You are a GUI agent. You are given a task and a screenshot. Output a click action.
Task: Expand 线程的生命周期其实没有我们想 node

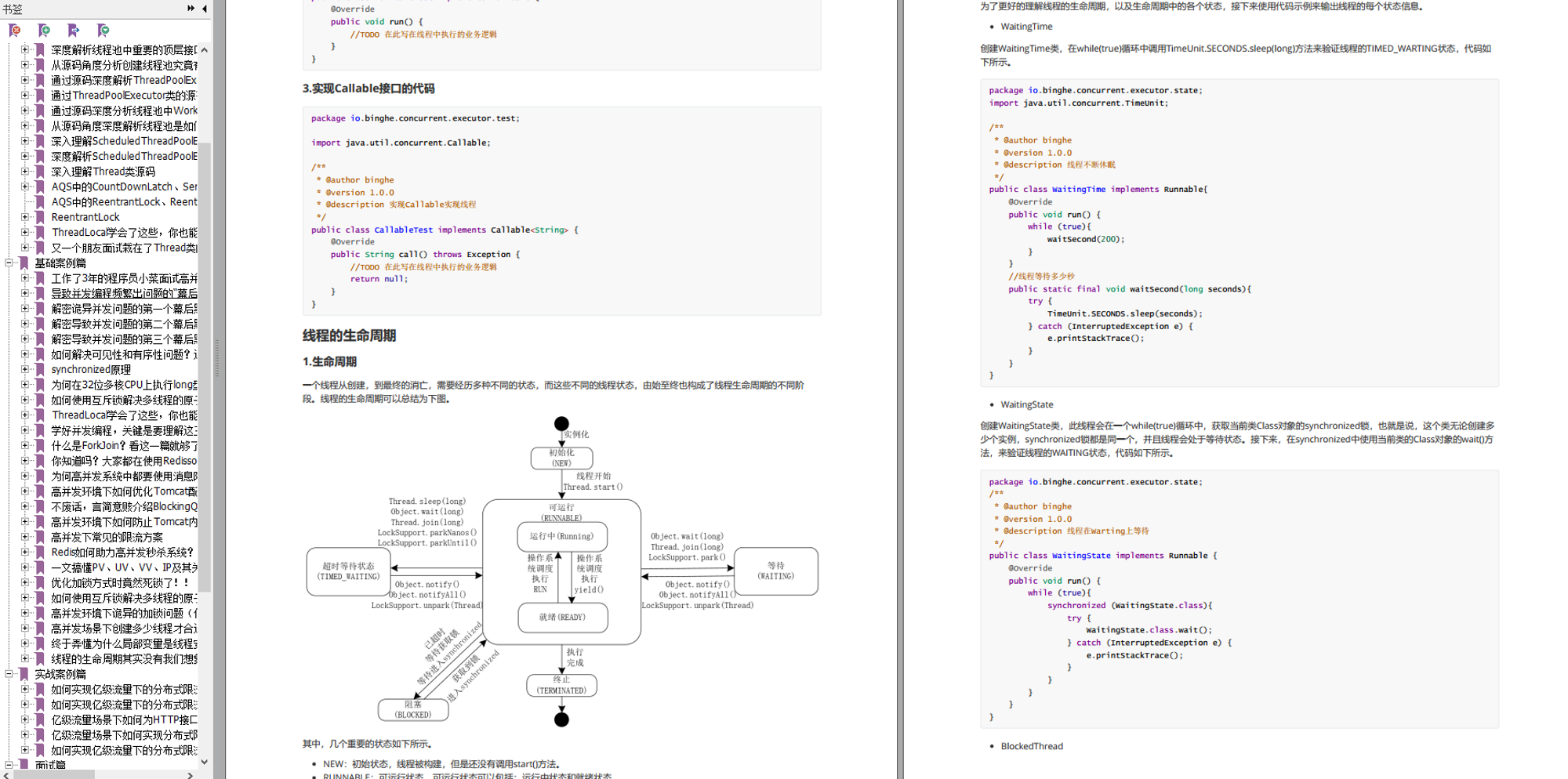tap(25, 658)
